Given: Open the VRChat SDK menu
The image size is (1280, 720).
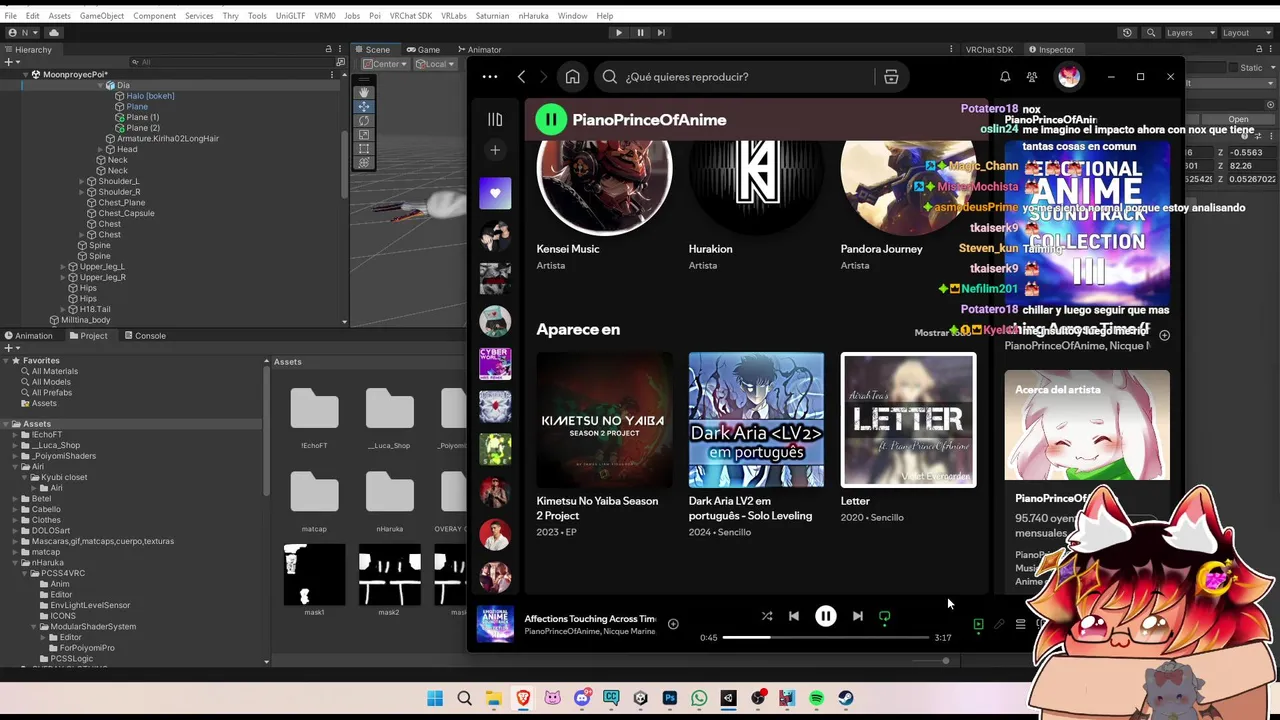Looking at the screenshot, I should (x=410, y=16).
